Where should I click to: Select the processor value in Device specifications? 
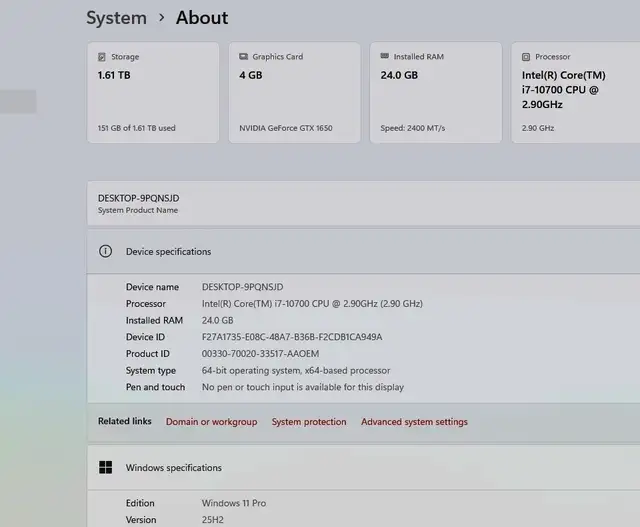(x=312, y=304)
